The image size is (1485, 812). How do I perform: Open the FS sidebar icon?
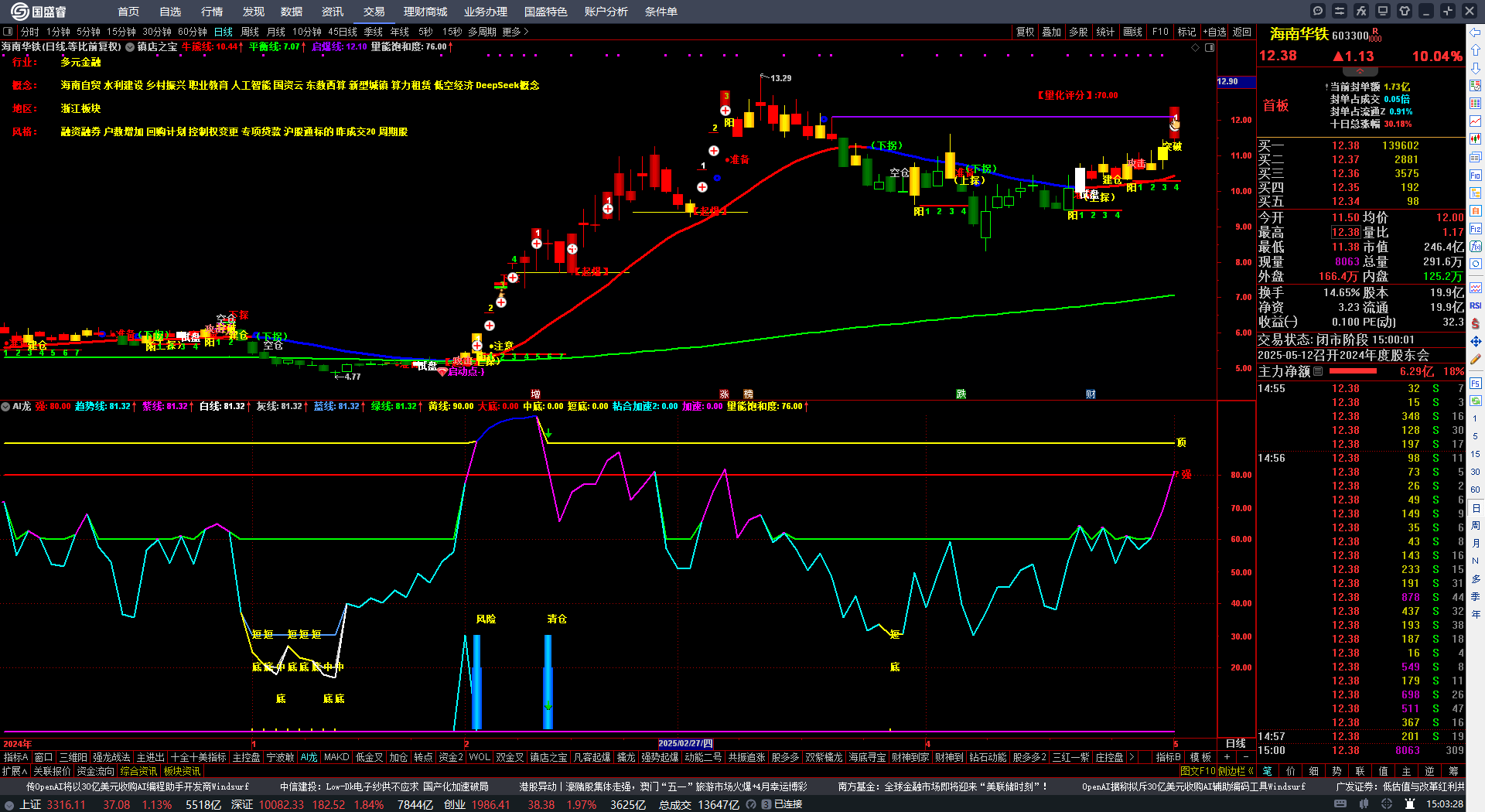(1476, 383)
